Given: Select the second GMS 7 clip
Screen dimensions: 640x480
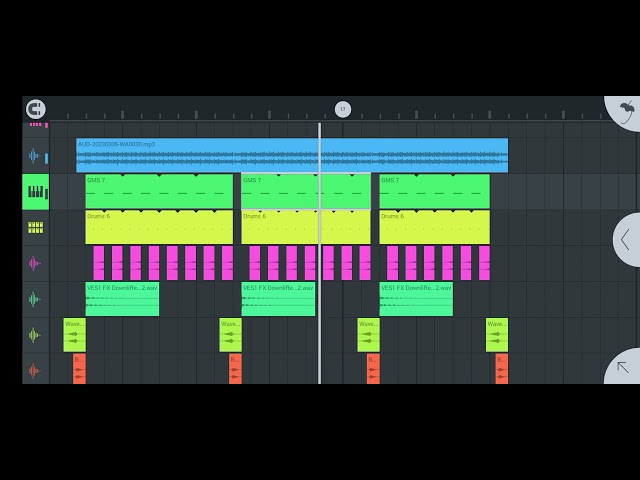Looking at the screenshot, I should (306, 191).
